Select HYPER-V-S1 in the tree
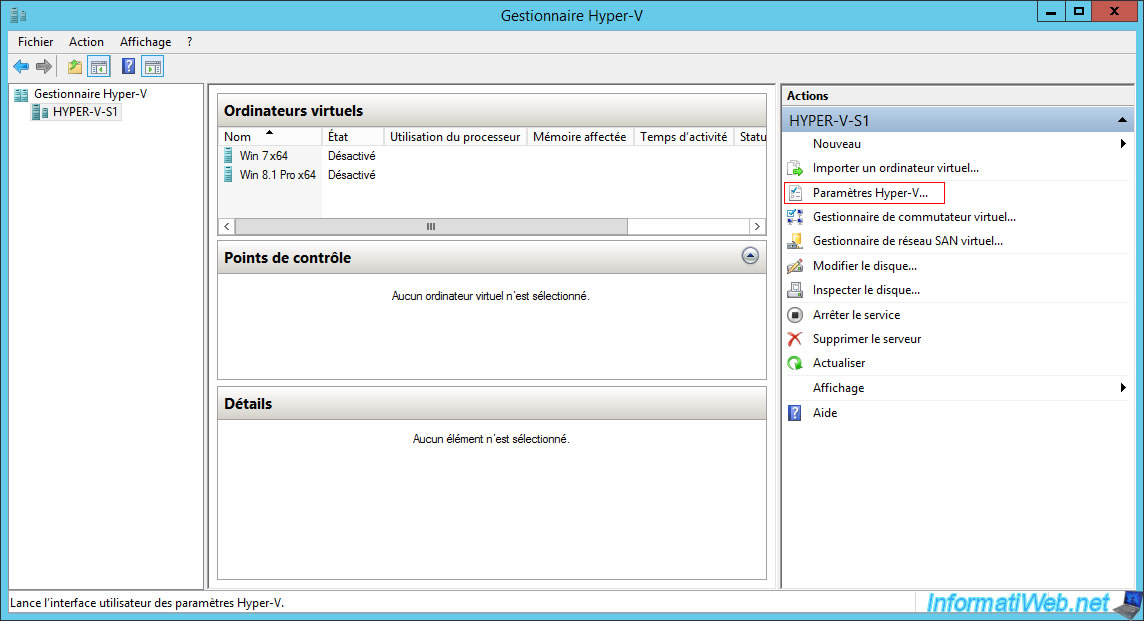 pyautogui.click(x=85, y=112)
